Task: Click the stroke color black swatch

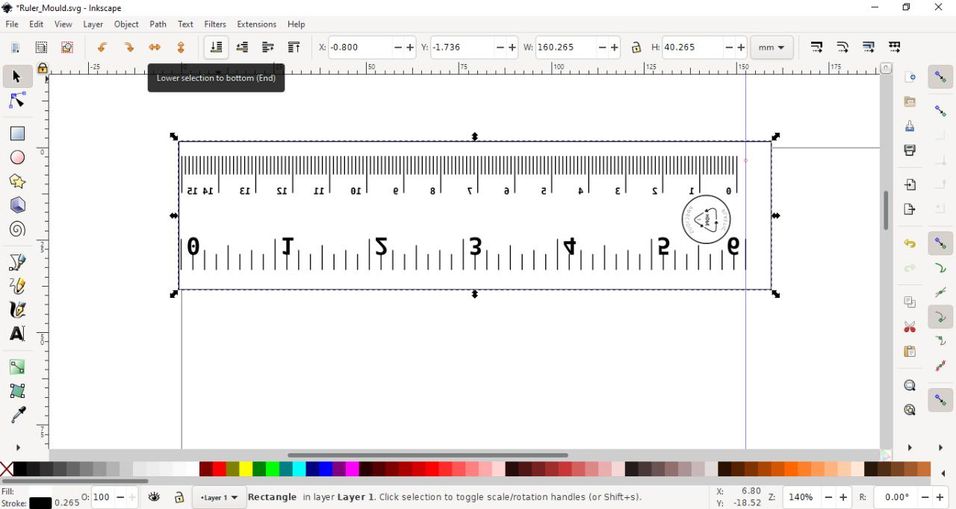Action: tap(40, 503)
